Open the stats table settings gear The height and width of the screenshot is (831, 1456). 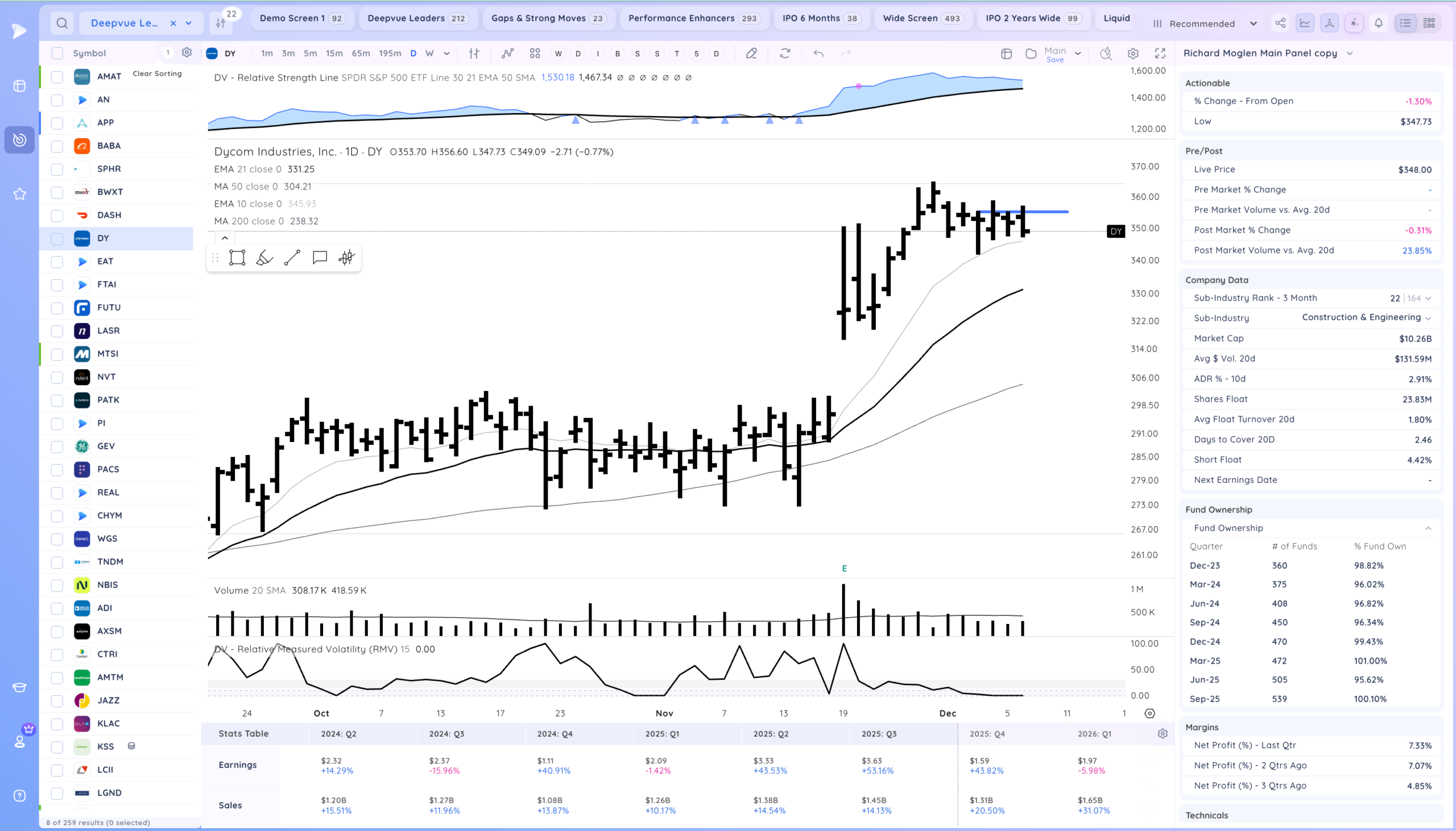pyautogui.click(x=1162, y=733)
